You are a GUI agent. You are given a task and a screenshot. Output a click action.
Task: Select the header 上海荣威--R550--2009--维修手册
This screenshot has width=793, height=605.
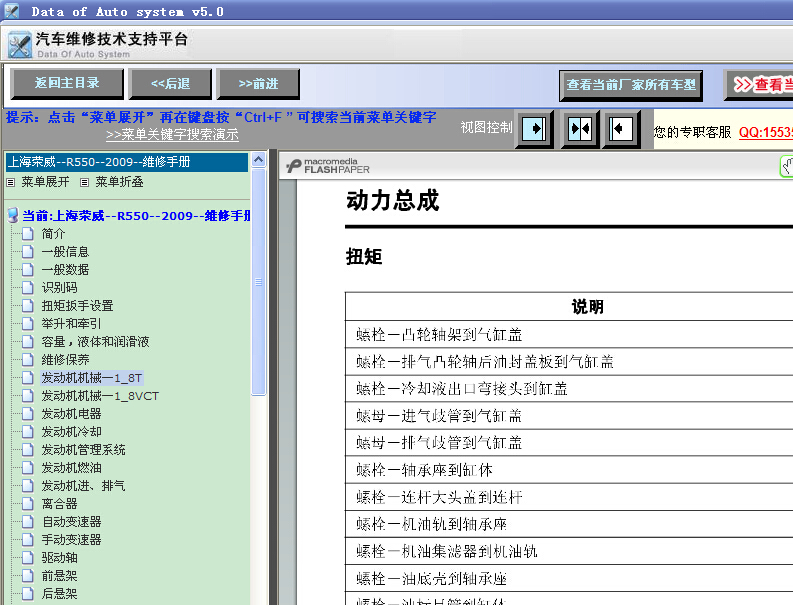click(127, 162)
